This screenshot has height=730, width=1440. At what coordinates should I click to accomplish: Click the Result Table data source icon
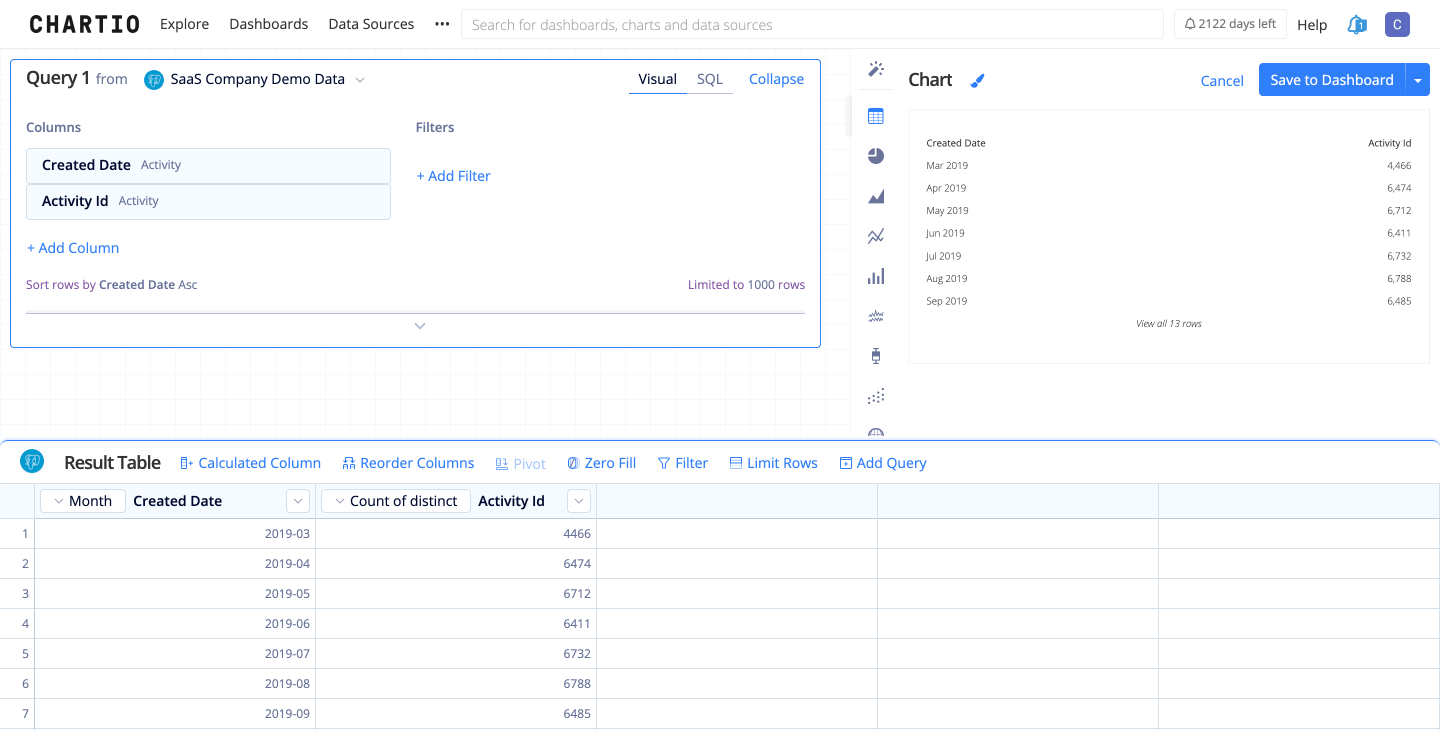[x=32, y=461]
